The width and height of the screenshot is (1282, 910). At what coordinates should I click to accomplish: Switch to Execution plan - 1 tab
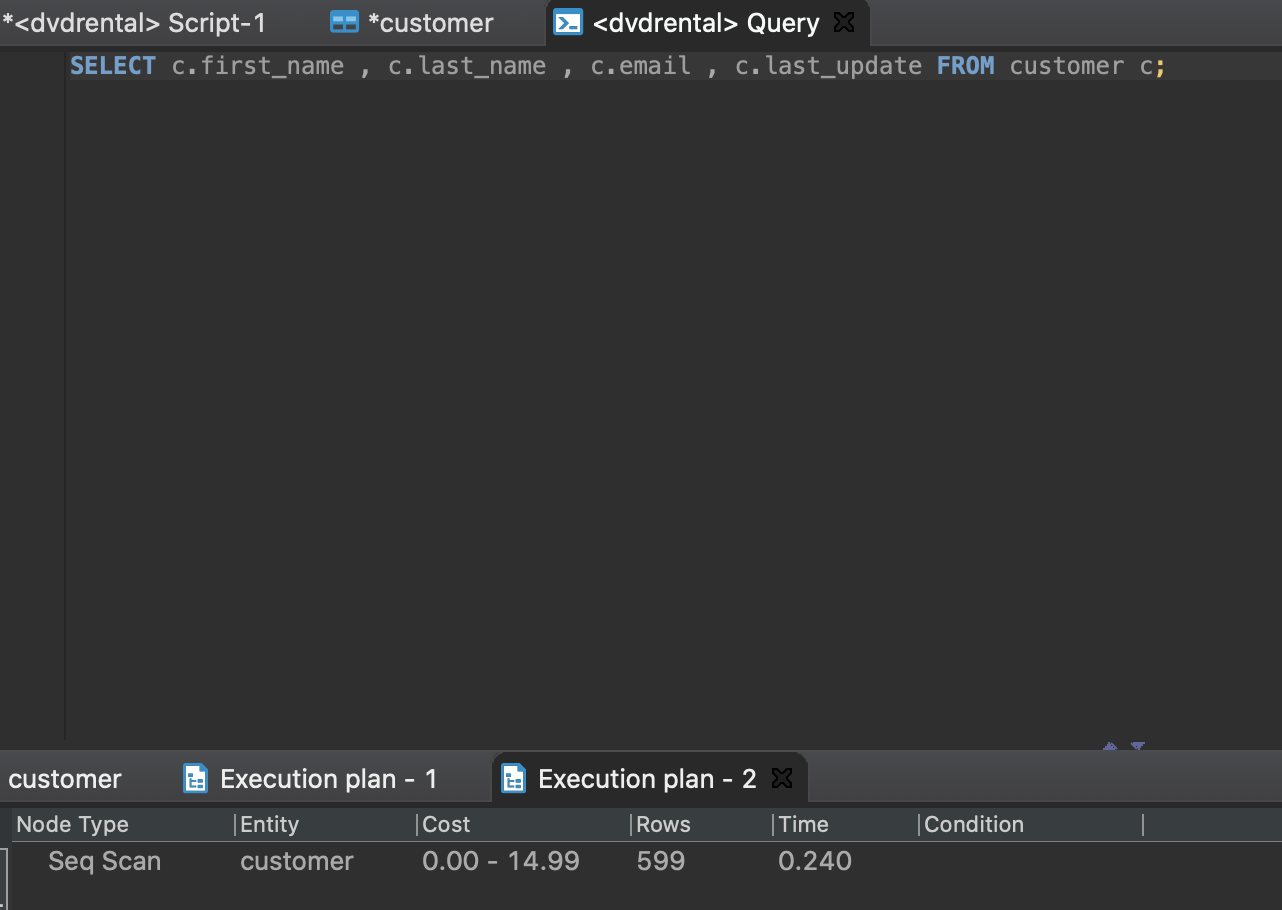click(329, 779)
